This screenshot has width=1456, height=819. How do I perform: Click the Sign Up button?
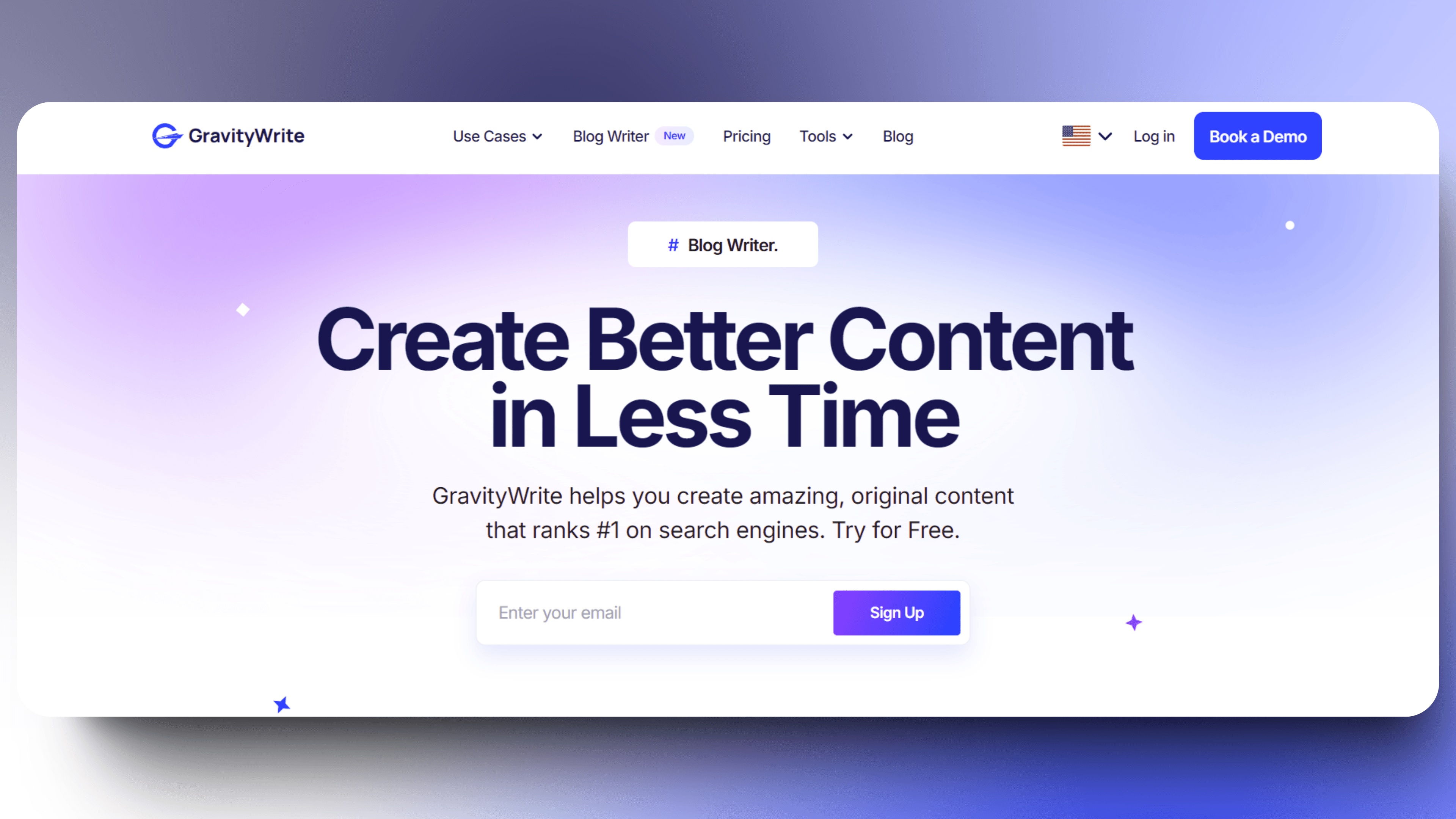895,612
